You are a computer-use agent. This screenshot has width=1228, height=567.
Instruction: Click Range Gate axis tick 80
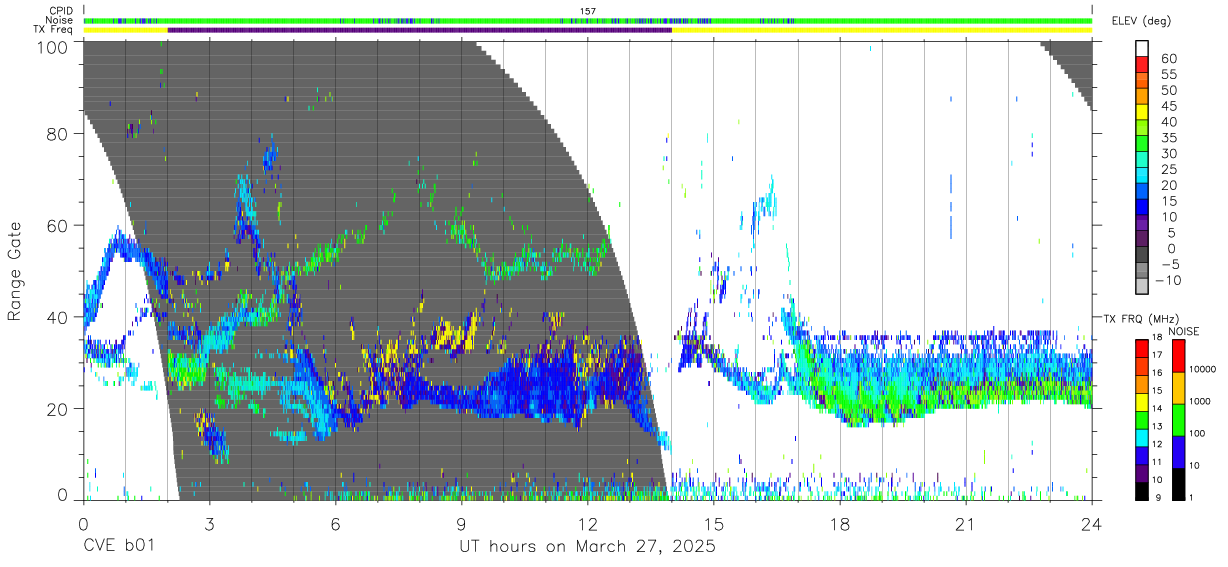(x=57, y=133)
